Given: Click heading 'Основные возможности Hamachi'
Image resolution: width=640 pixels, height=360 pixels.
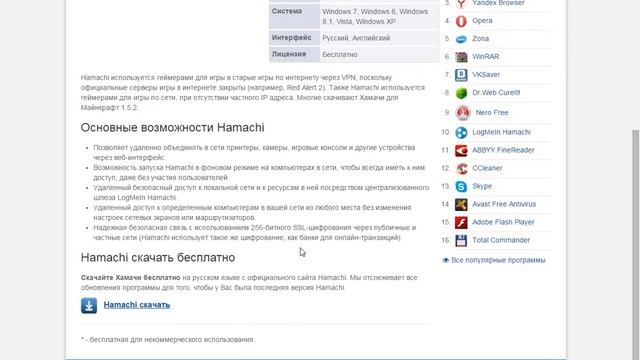Looking at the screenshot, I should (173, 127).
